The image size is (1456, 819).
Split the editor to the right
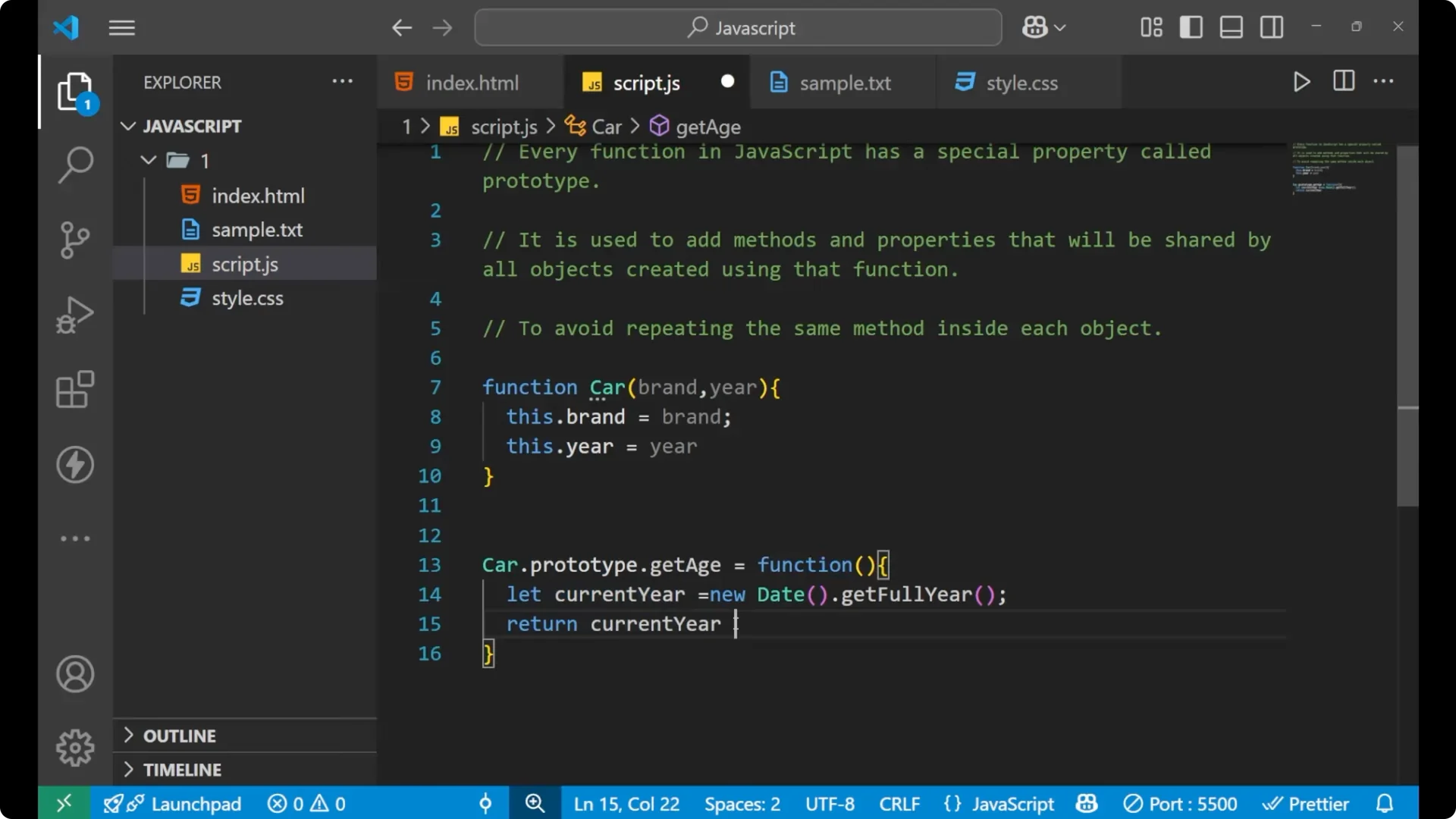1343,81
